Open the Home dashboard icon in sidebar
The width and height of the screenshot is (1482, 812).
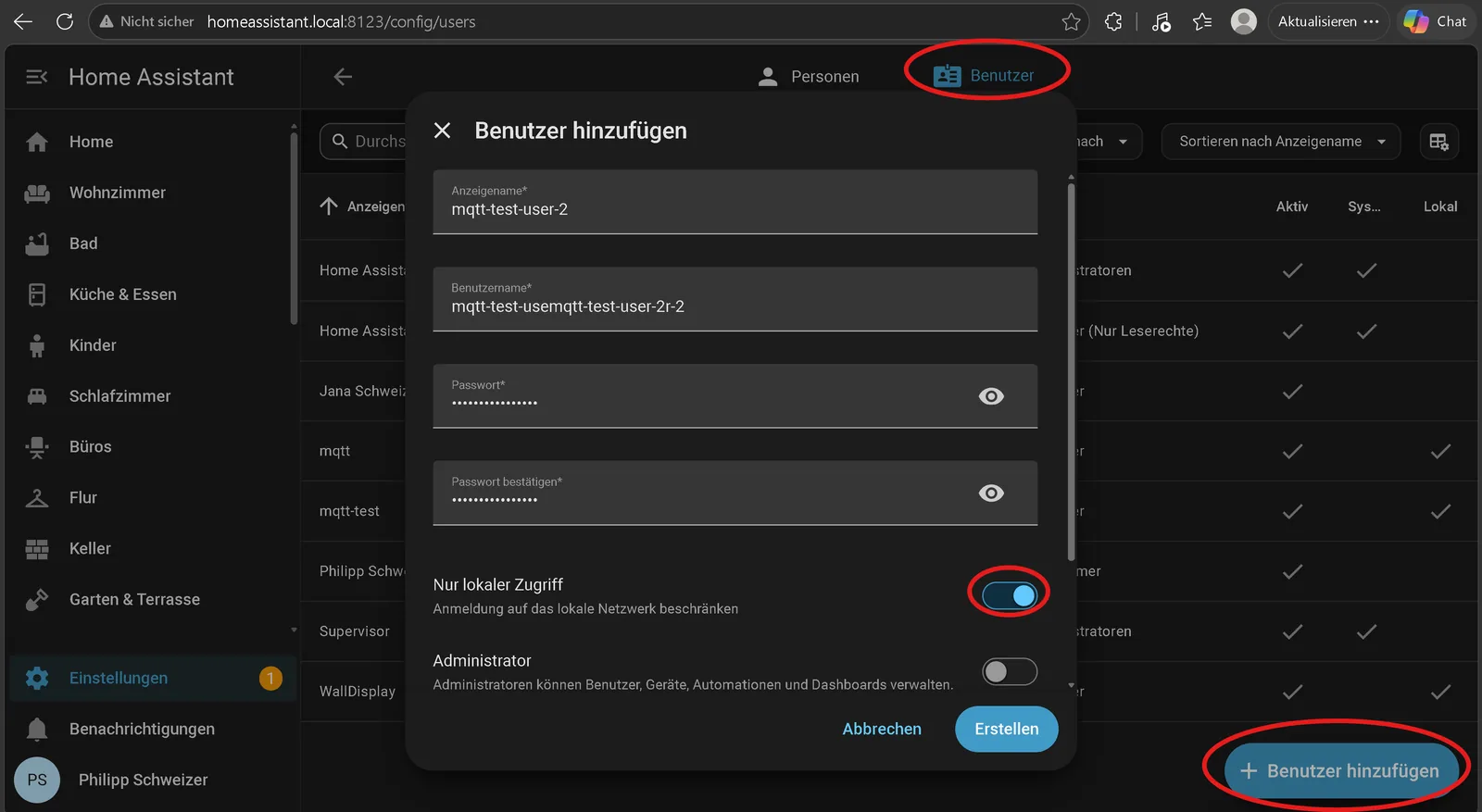37,142
